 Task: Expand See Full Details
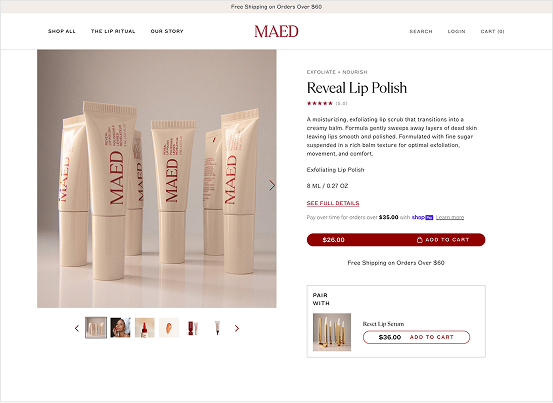click(x=333, y=203)
